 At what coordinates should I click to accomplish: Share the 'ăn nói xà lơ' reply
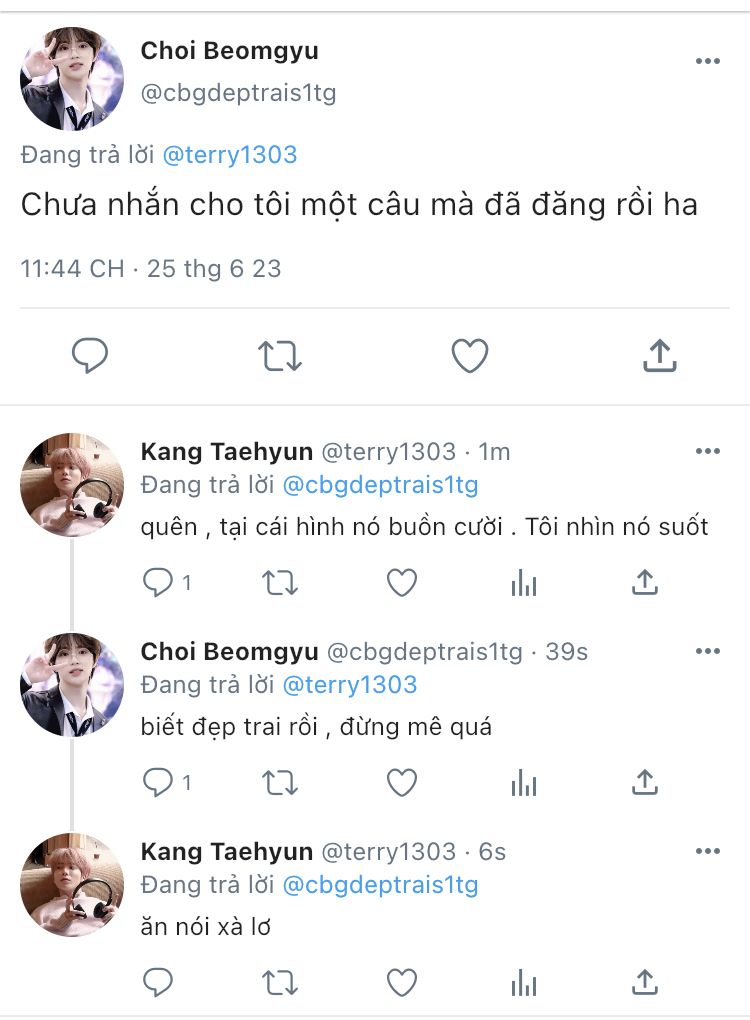click(x=646, y=982)
